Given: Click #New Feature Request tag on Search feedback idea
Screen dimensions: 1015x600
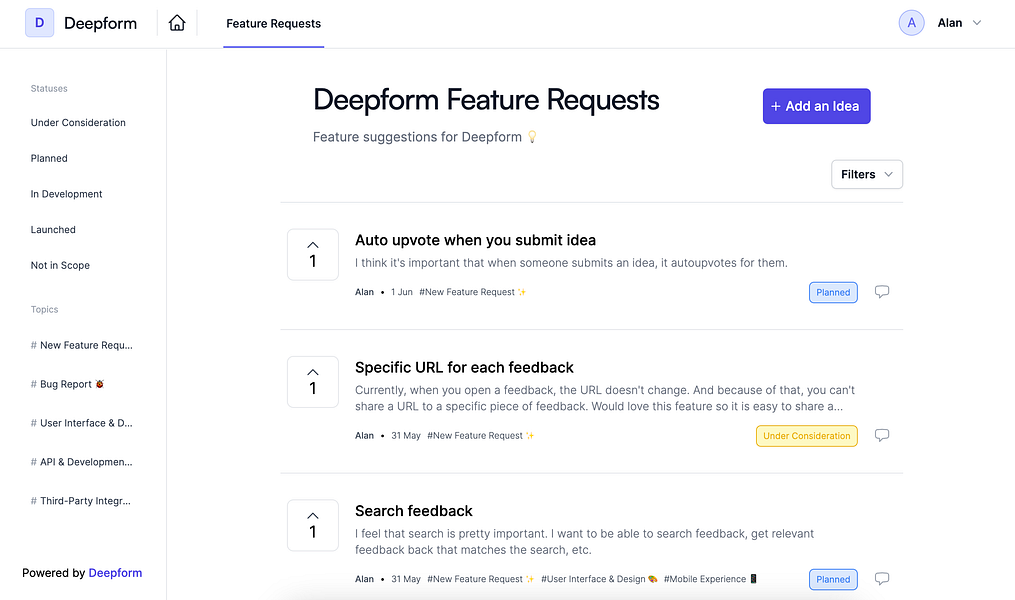Looking at the screenshot, I should [x=481, y=579].
